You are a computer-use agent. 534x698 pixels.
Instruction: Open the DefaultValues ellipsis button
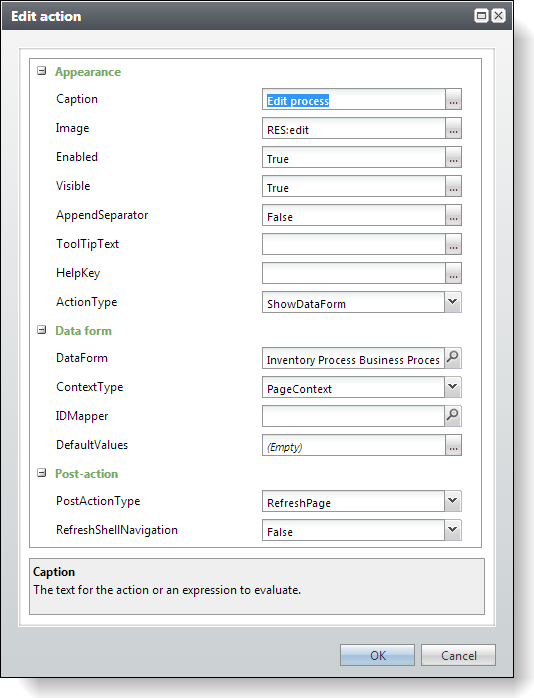(x=453, y=445)
